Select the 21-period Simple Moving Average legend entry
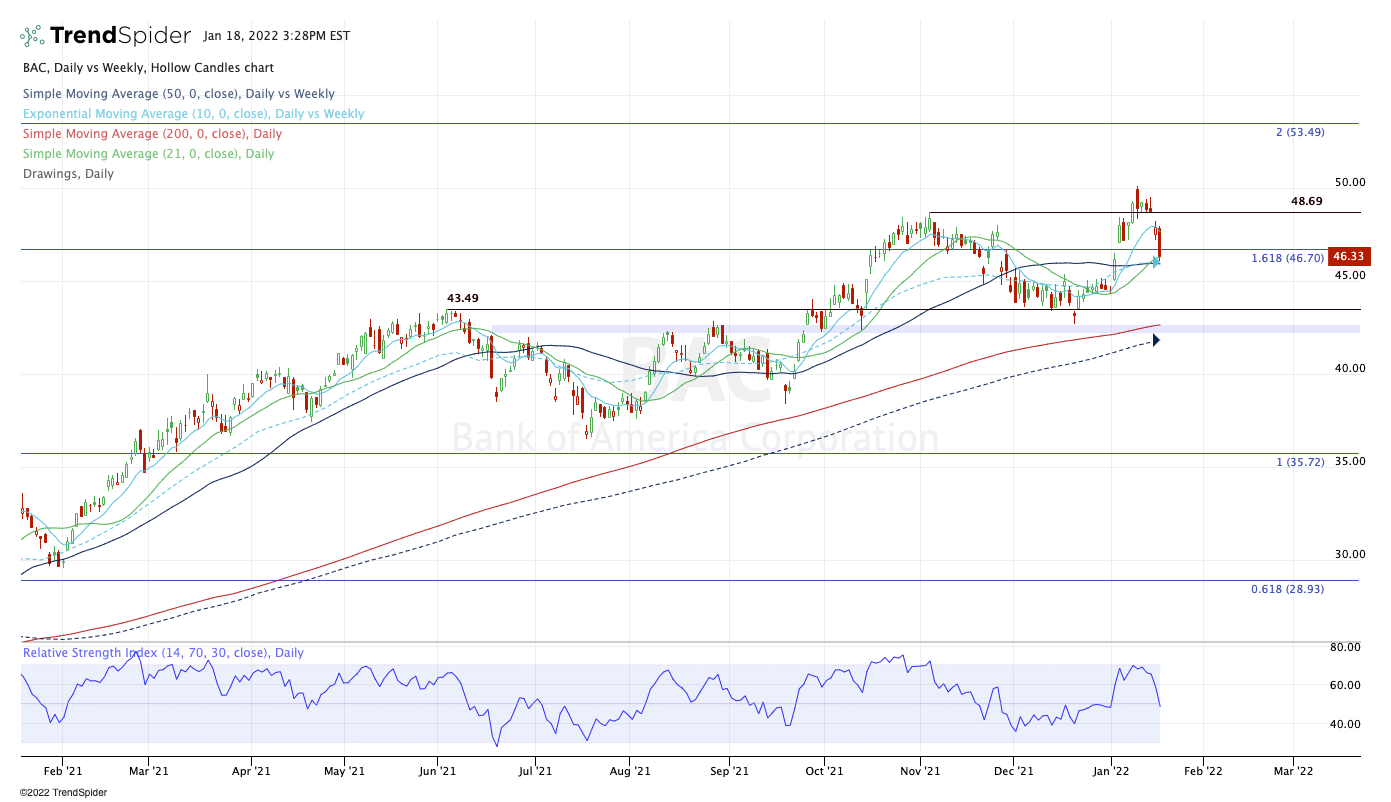This screenshot has width=1391, height=802. point(148,154)
